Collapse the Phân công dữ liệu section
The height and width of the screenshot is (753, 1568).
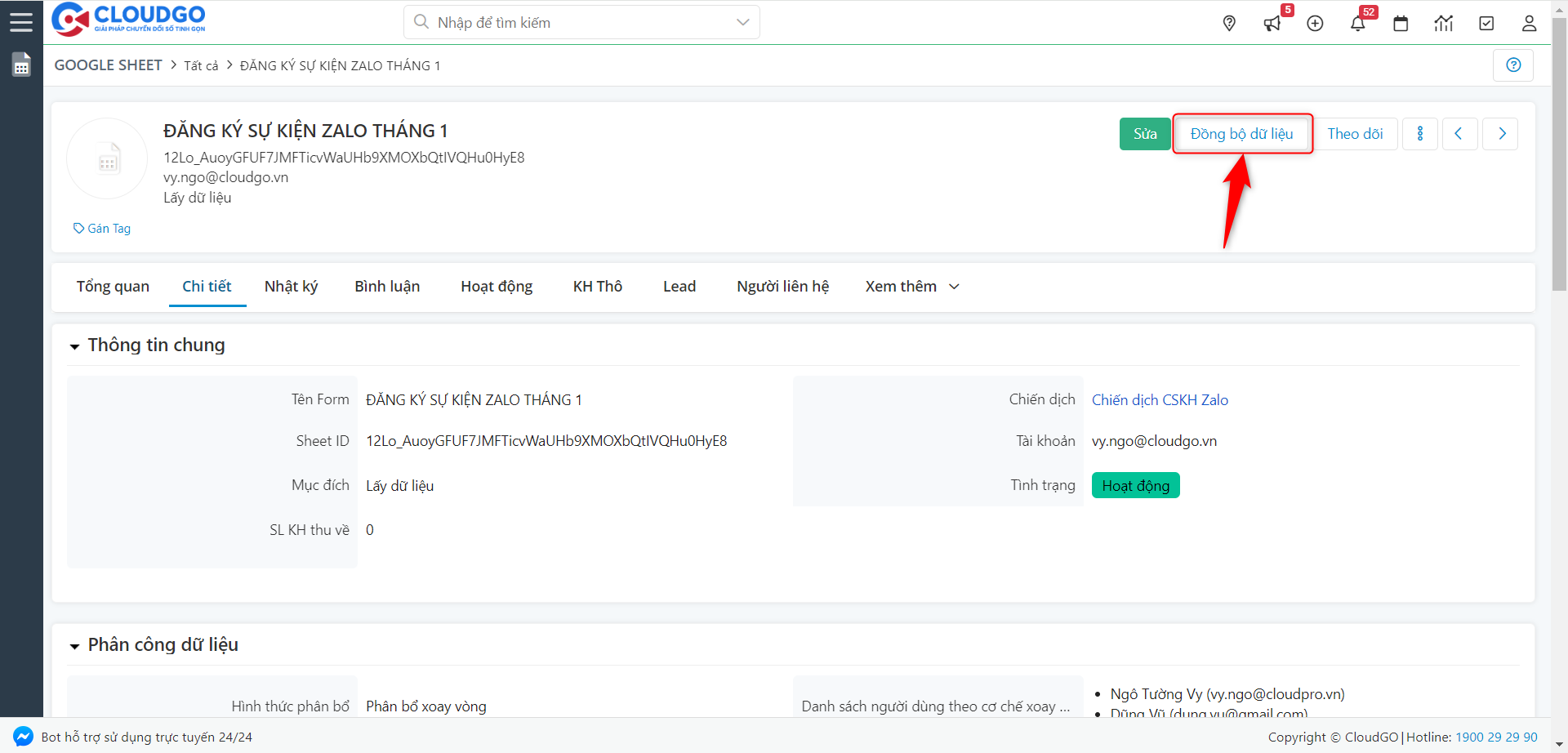point(74,645)
